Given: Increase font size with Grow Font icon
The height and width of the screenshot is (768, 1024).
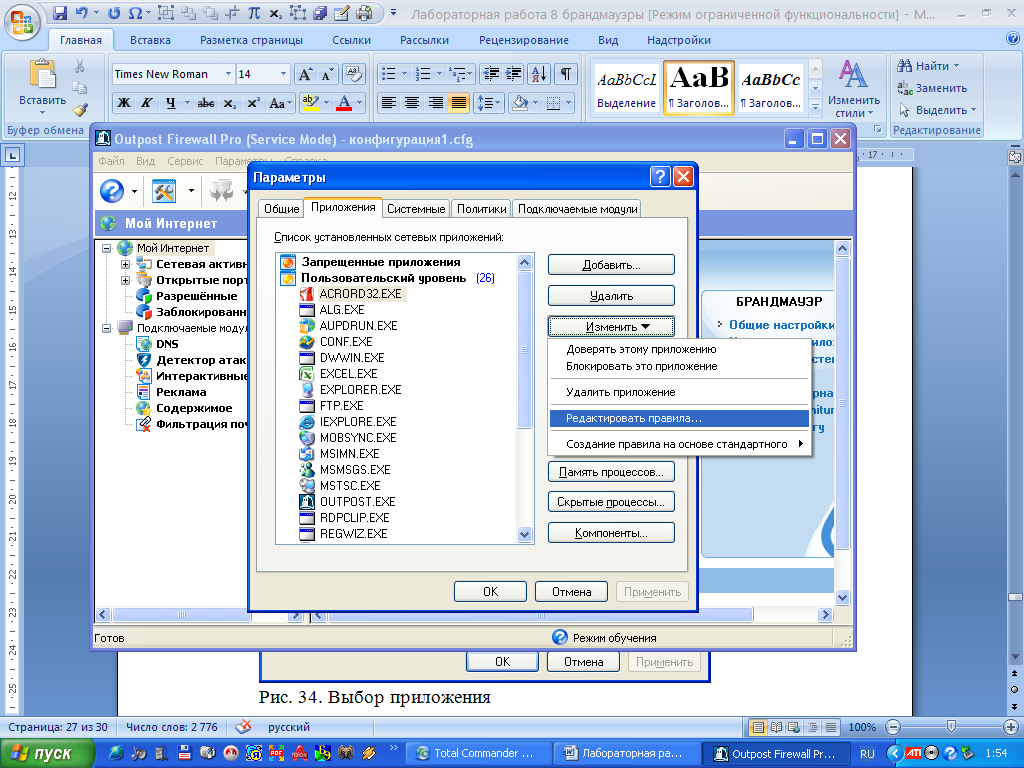Looking at the screenshot, I should [x=305, y=74].
